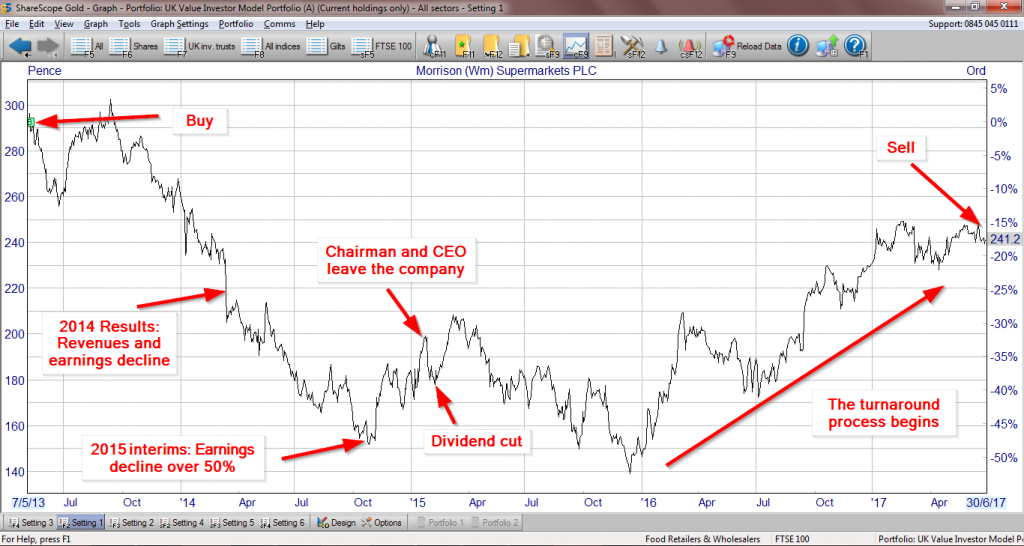This screenshot has width=1024, height=546.
Task: Click the magnifier data-mining icon (sF9)
Action: coord(545,46)
